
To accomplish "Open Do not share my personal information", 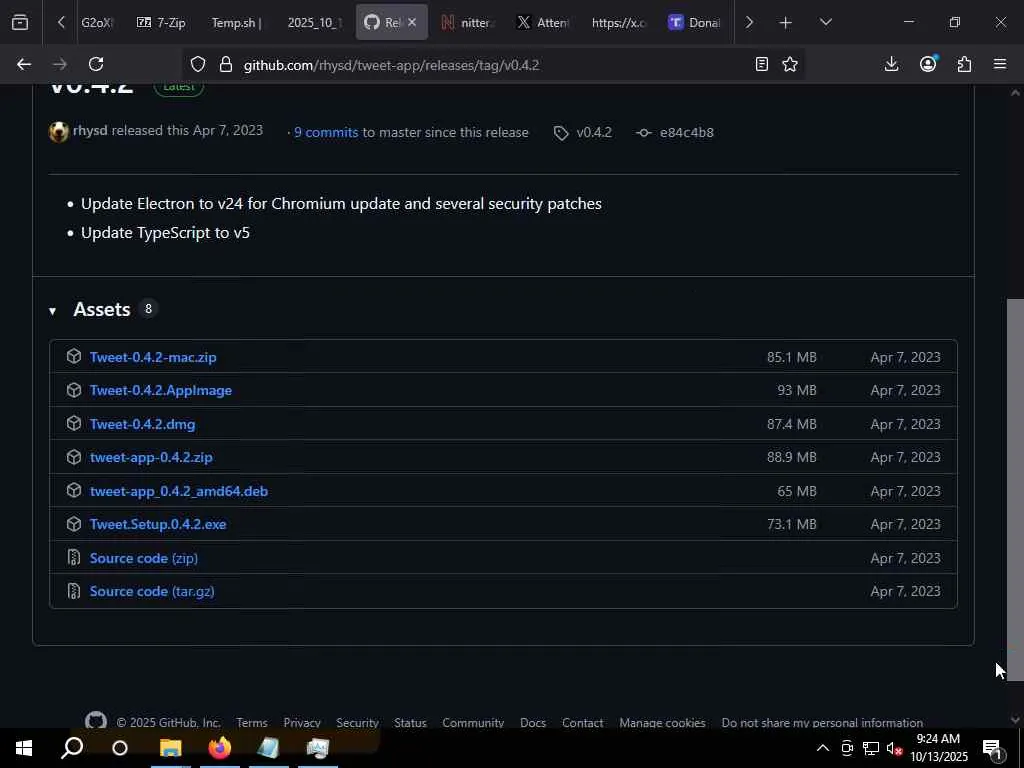I will click(822, 722).
